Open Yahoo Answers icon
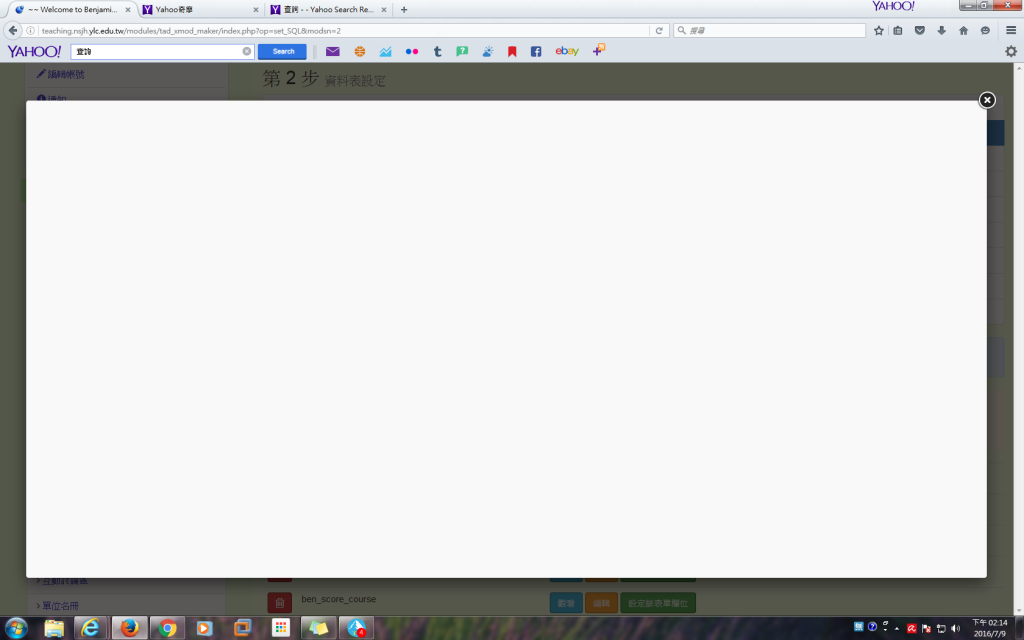 (462, 51)
